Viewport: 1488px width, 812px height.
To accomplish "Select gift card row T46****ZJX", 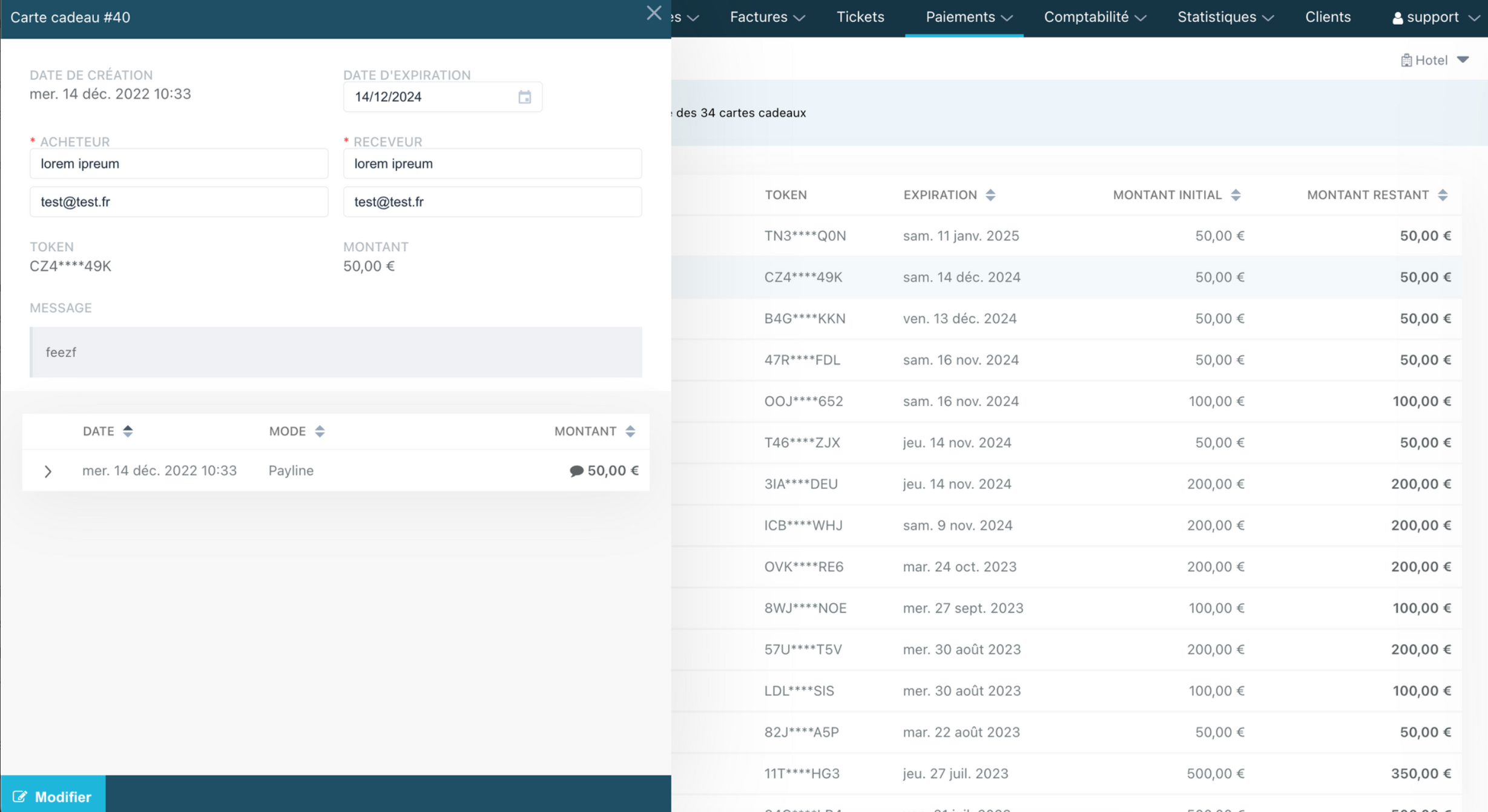I will click(x=1067, y=443).
